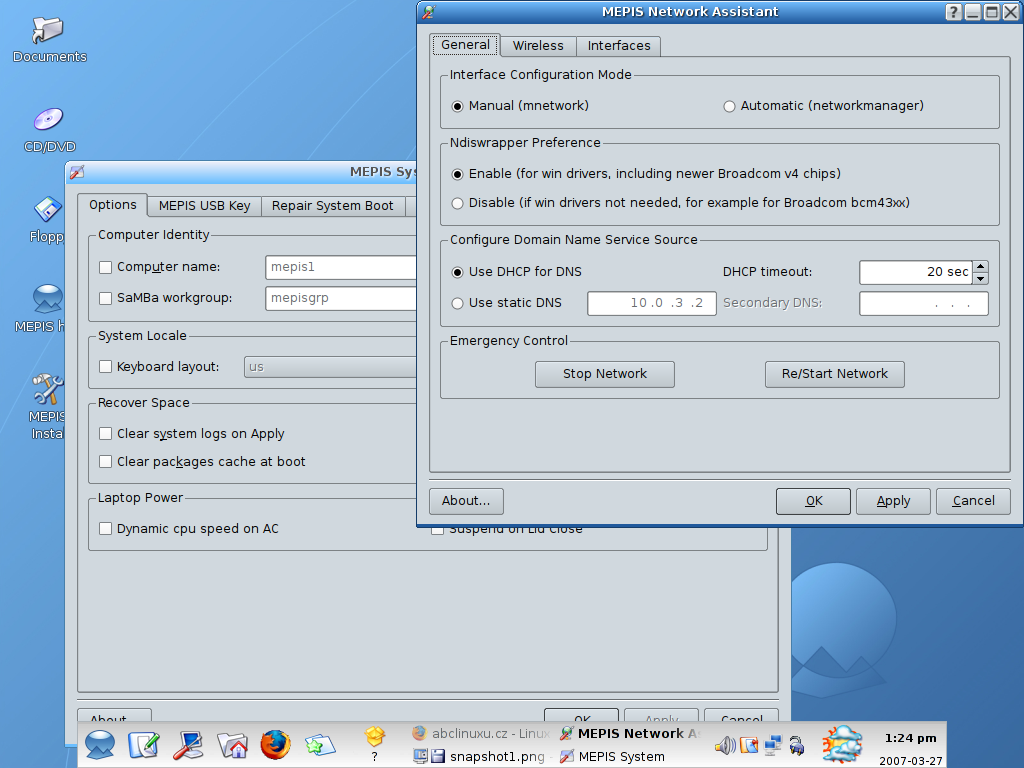
Task: Launch the MEPIS Install desktop icon
Action: 48,389
